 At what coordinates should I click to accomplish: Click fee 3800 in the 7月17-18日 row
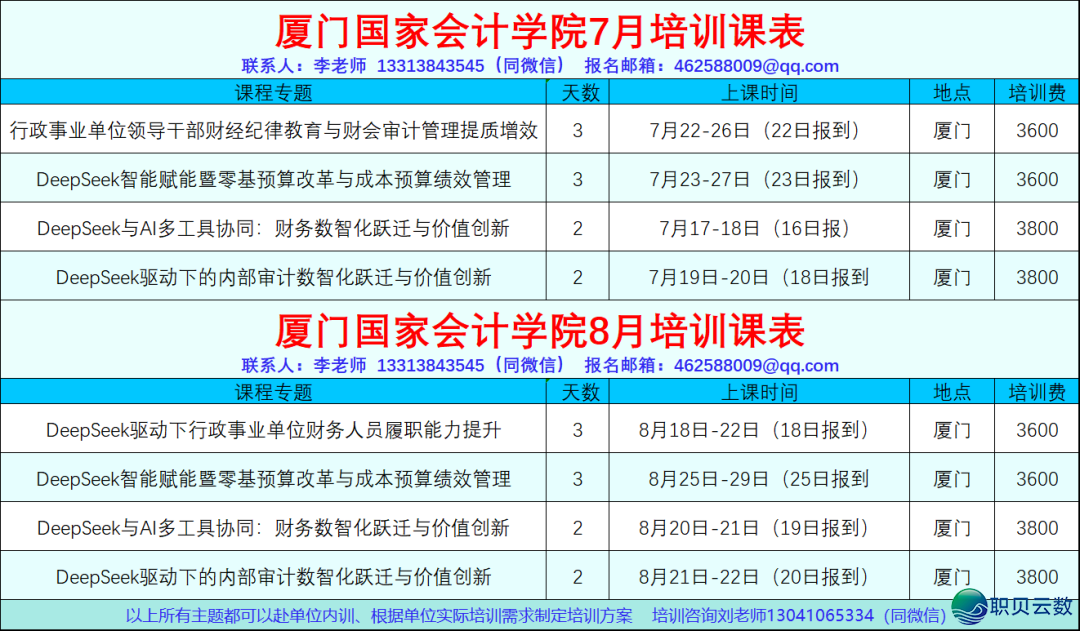1037,228
